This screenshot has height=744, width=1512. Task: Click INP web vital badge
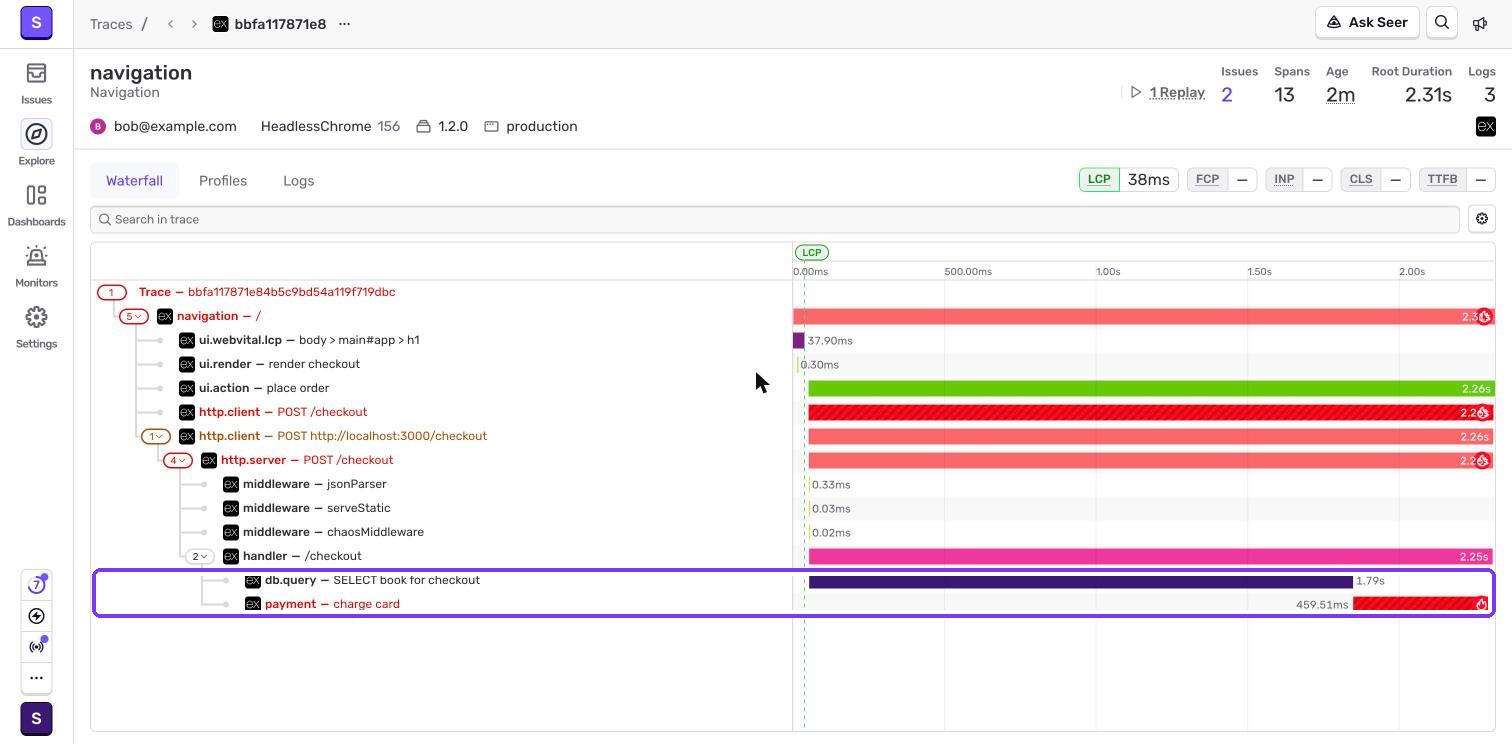pyautogui.click(x=1298, y=179)
